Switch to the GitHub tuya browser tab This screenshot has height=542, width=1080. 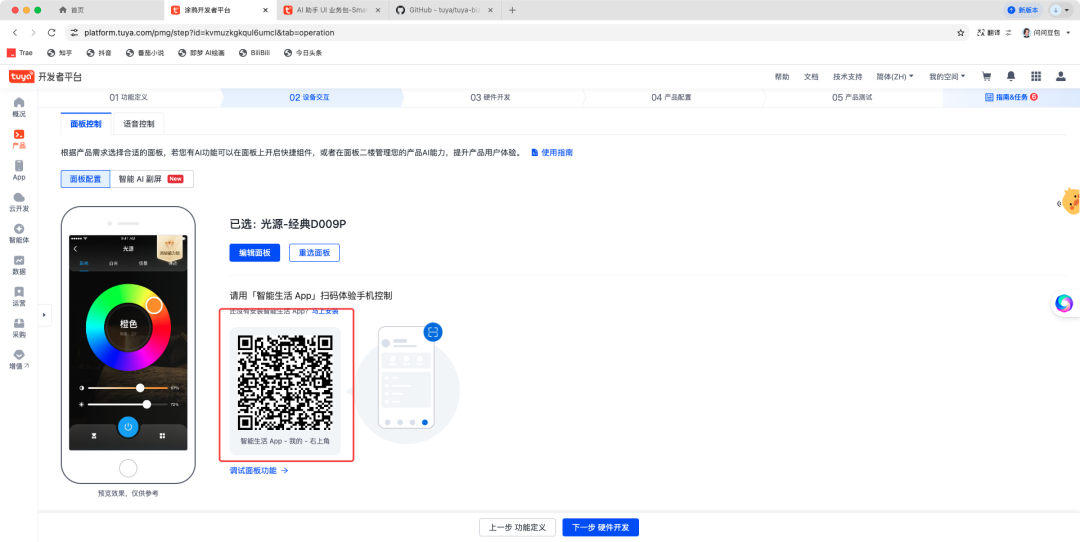(x=445, y=10)
